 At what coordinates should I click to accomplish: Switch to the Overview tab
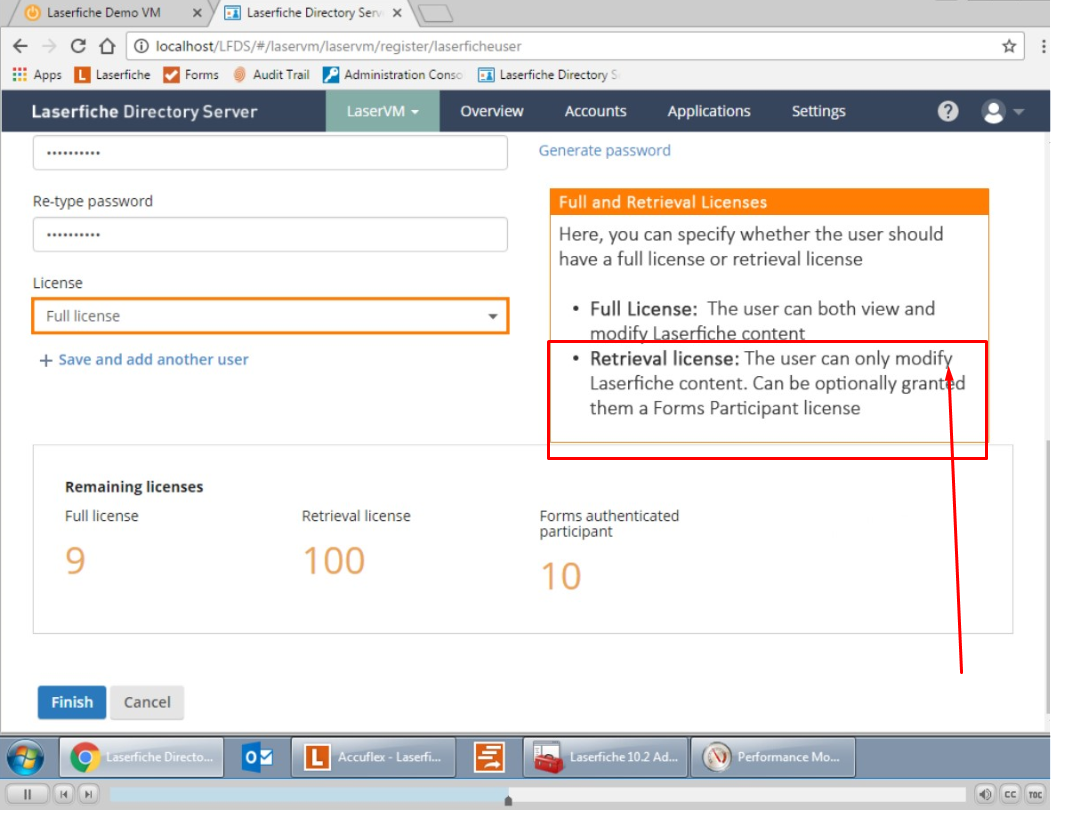pos(491,111)
